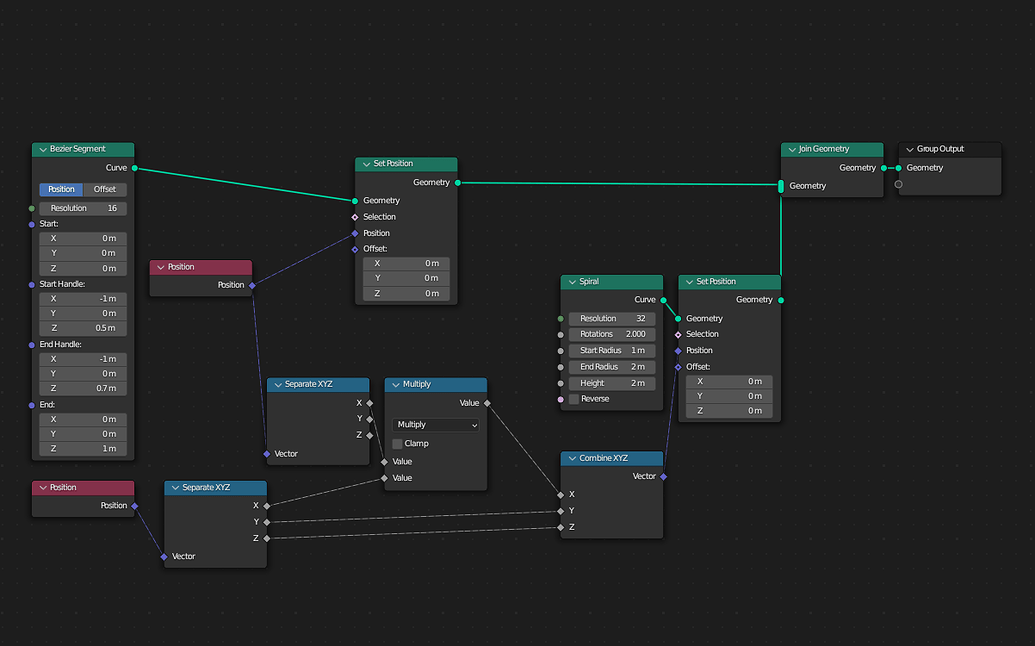Click the Group Output Geometry input socket
The height and width of the screenshot is (646, 1035).
tap(898, 168)
